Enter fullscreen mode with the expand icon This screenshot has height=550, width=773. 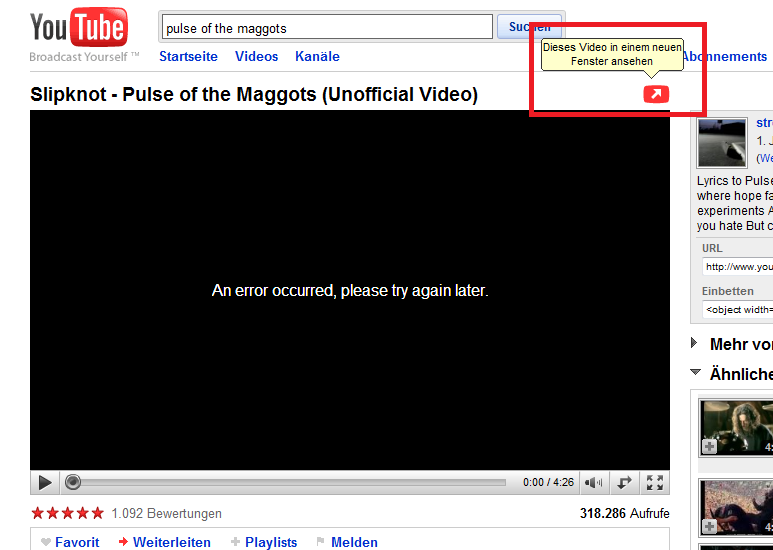655,482
